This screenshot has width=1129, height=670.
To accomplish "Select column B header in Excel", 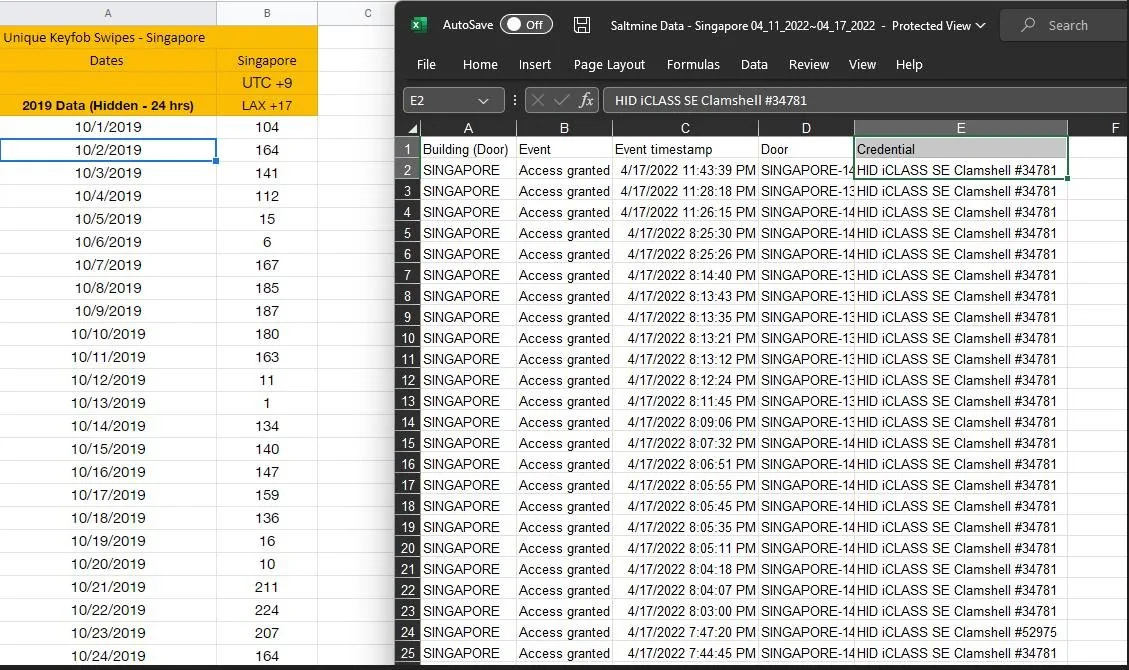I will pyautogui.click(x=564, y=128).
